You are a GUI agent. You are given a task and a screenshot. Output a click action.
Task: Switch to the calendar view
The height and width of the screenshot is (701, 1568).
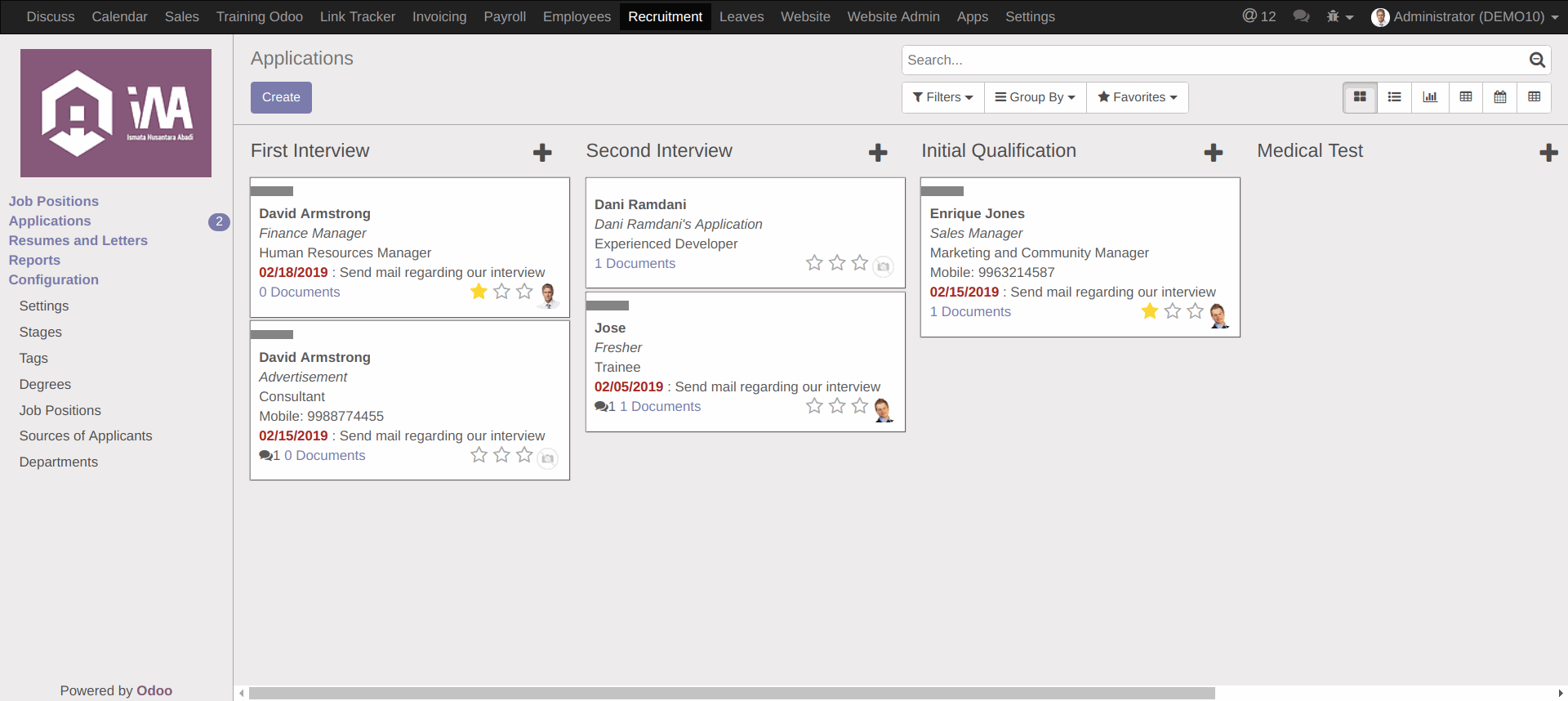coord(1499,97)
